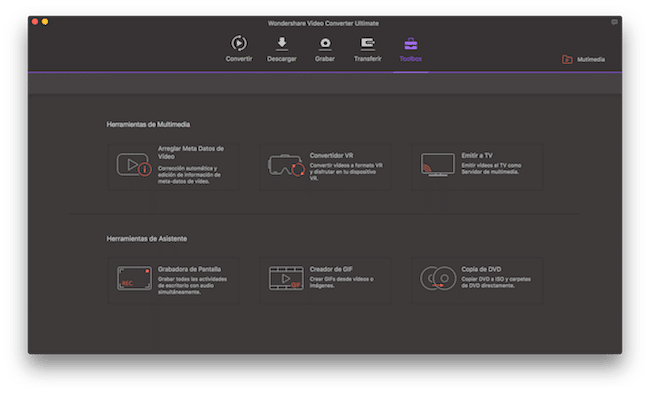Click 'Emitir videos al TV' description
Viewport: 650px width, 394px height.
pos(491,168)
